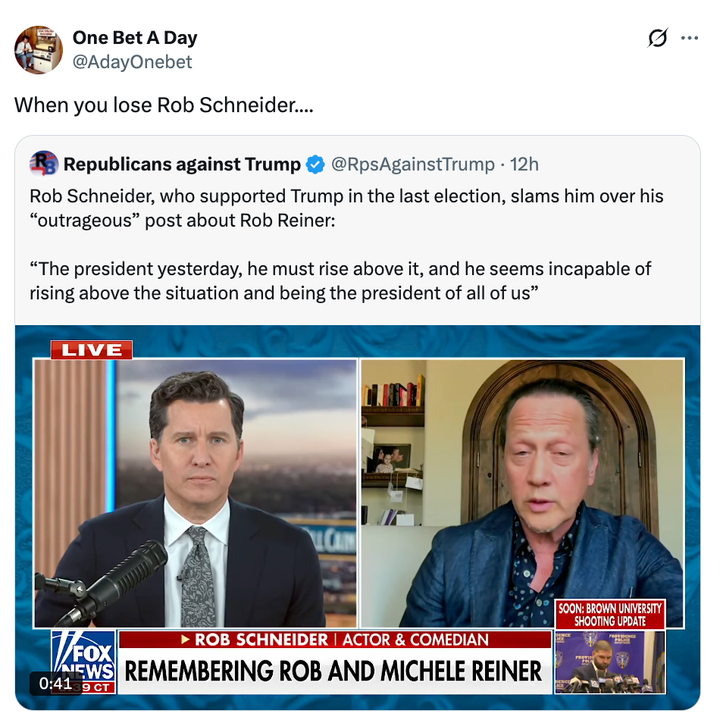Click the Republicans against Trump avatar
The height and width of the screenshot is (720, 720).
(x=44, y=163)
